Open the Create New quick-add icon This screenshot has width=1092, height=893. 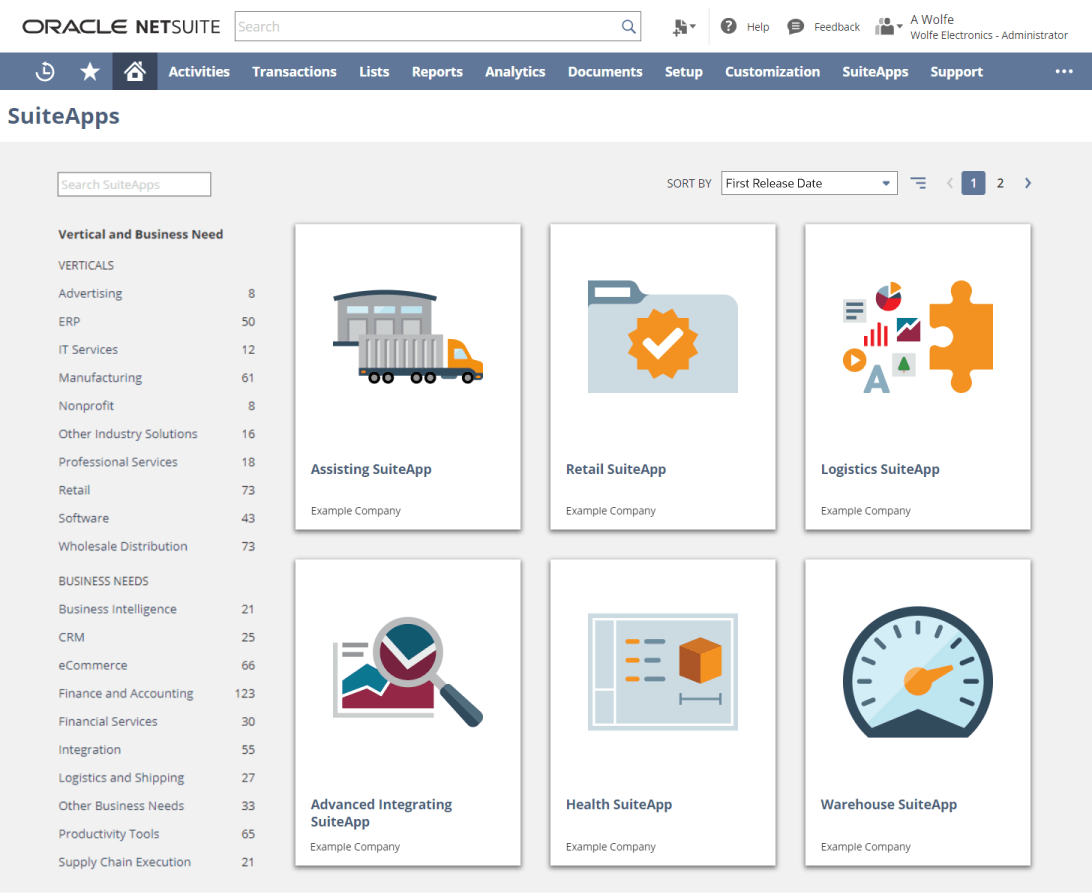click(683, 26)
